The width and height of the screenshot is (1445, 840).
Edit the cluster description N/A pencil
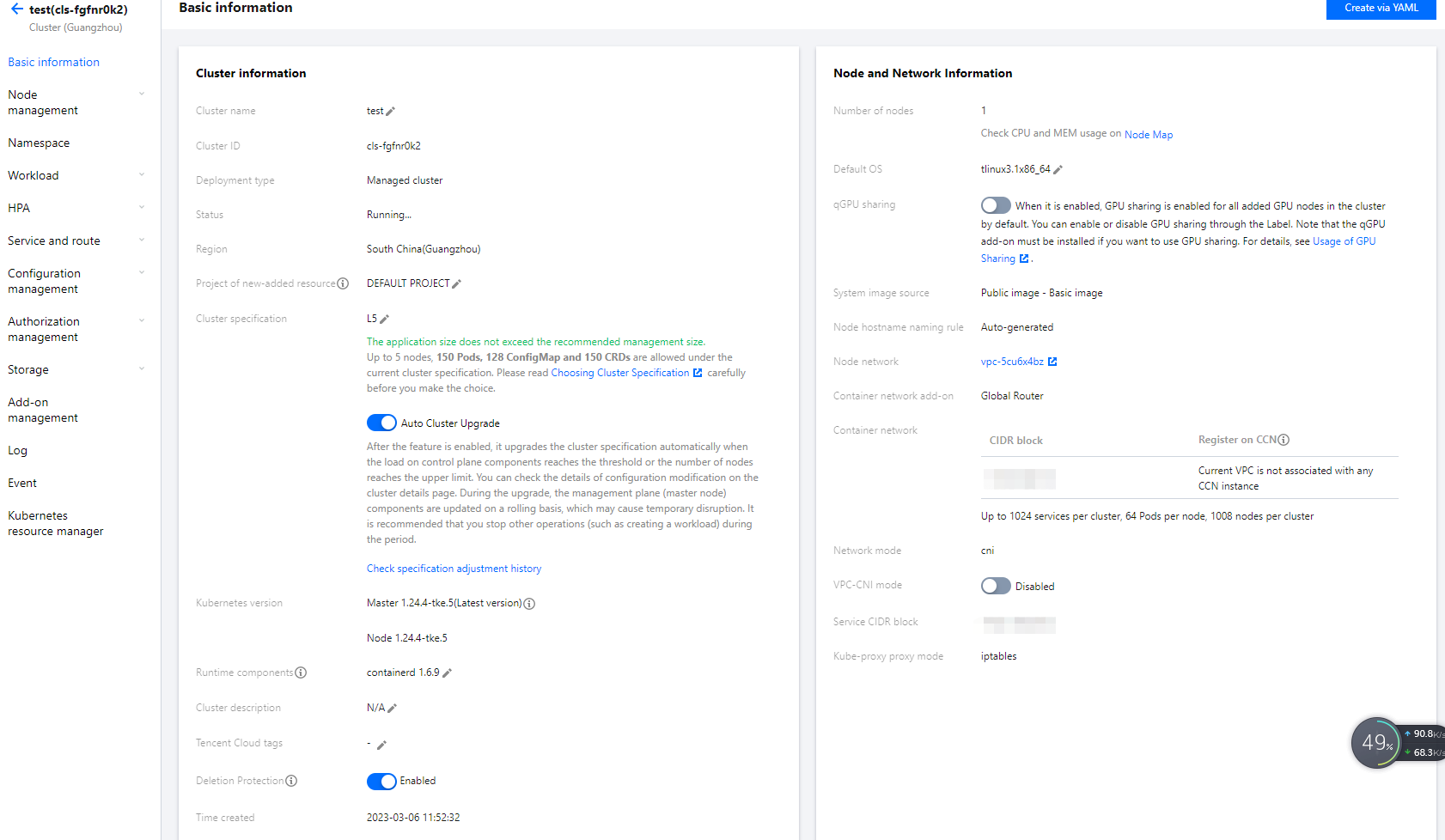[x=393, y=709]
